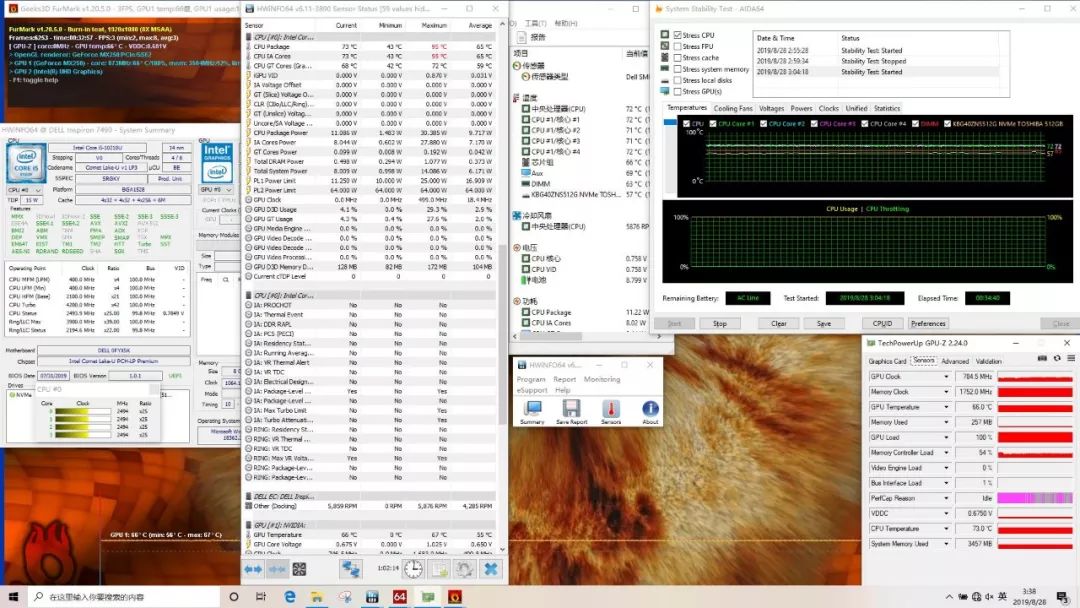The width and height of the screenshot is (1080, 608).
Task: Open the Monitoring menu in HWiNFO
Action: point(601,380)
